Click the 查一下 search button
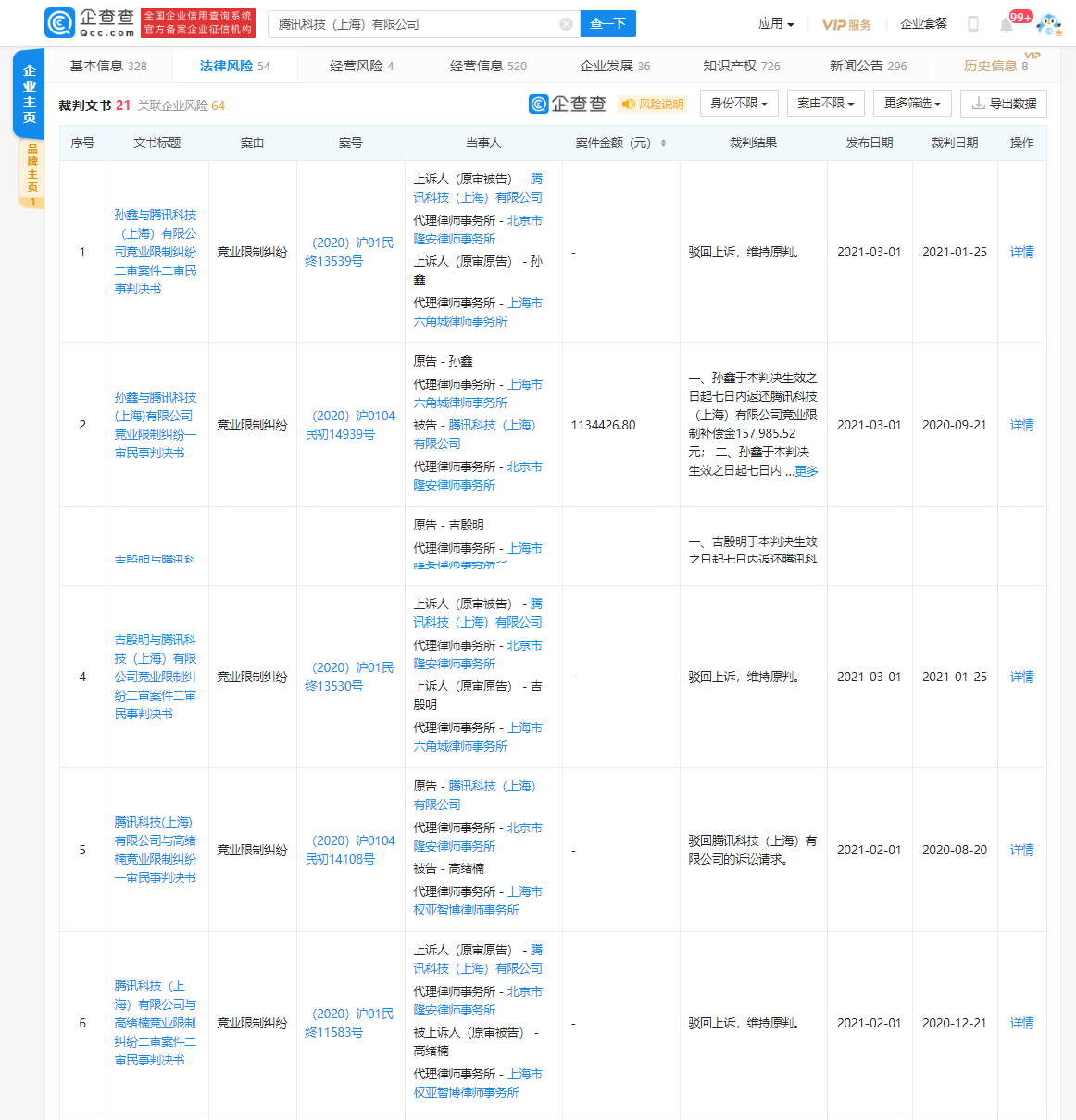Screen dimensions: 1076x1120 point(607,24)
